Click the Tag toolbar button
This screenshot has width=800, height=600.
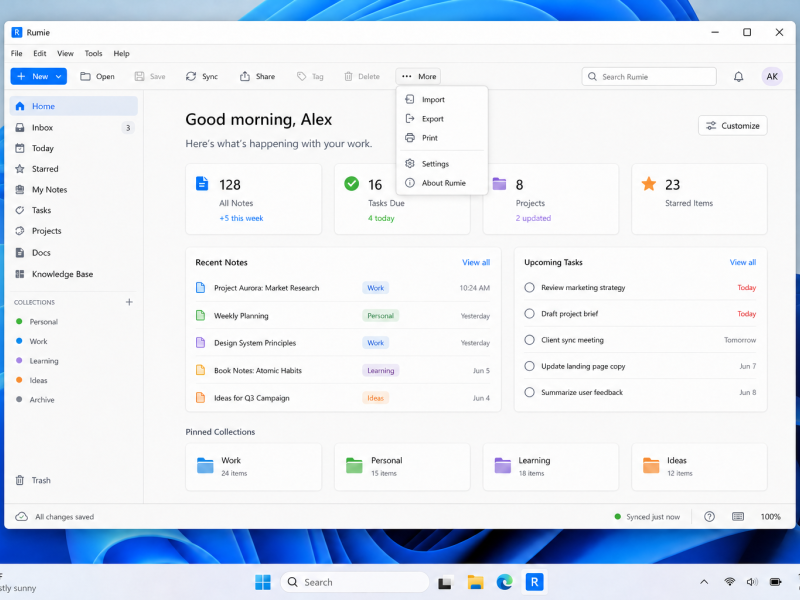[x=310, y=77]
